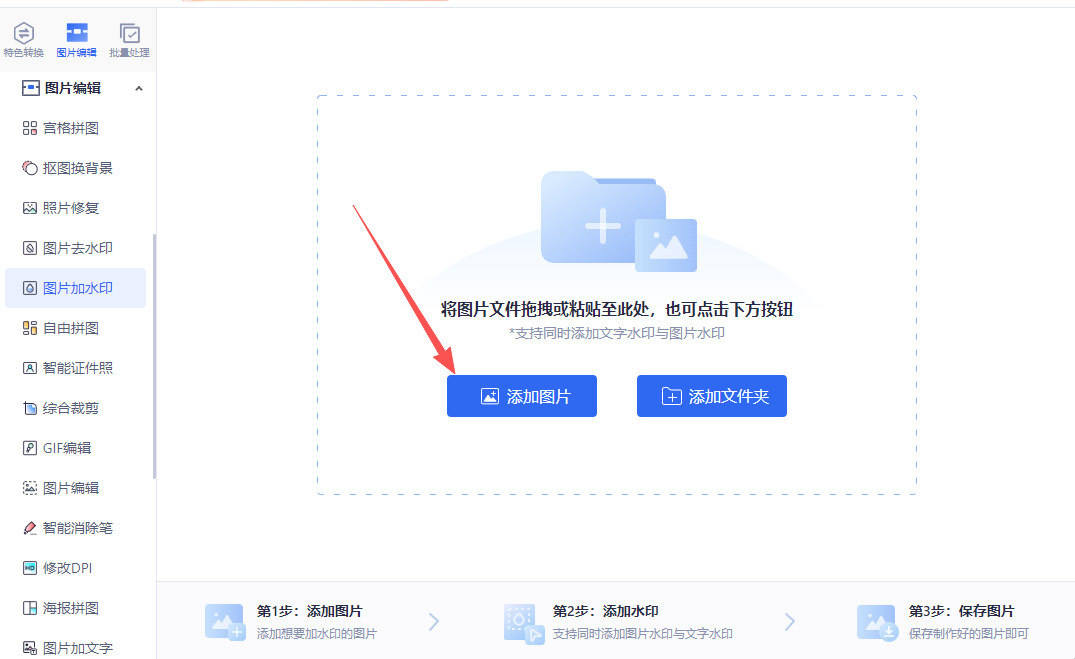The height and width of the screenshot is (659, 1075).
Task: Select 图片加水印 menu label
Action: [x=77, y=288]
